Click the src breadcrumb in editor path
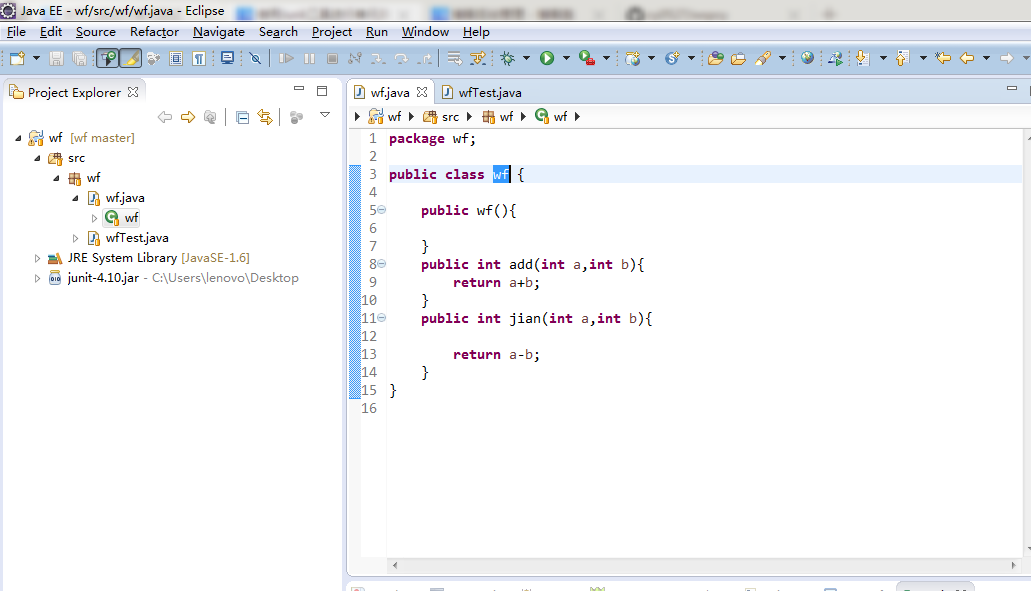1031x591 pixels. pyautogui.click(x=450, y=117)
